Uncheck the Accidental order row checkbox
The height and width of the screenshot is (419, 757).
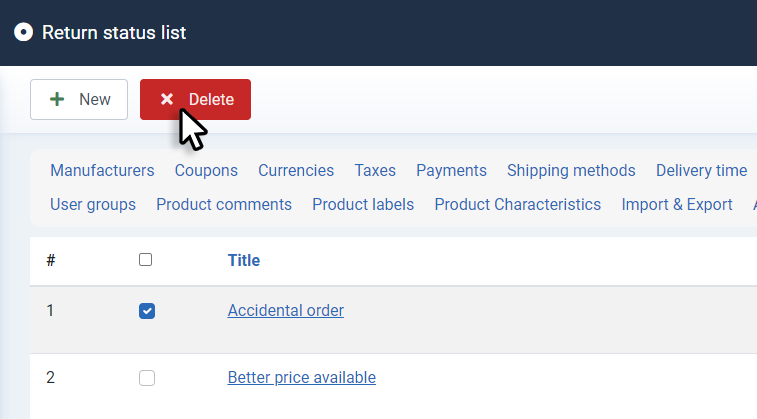coord(147,311)
